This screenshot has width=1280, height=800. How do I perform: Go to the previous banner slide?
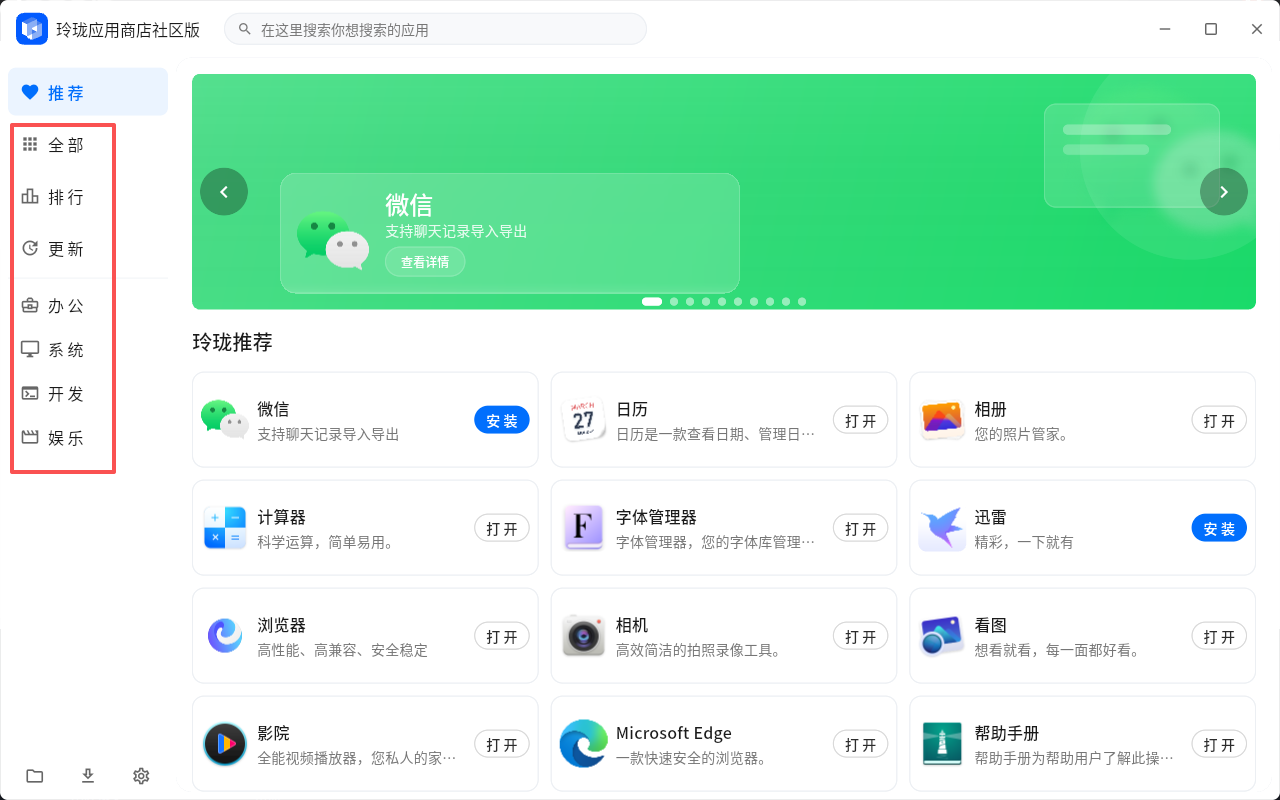coord(224,191)
